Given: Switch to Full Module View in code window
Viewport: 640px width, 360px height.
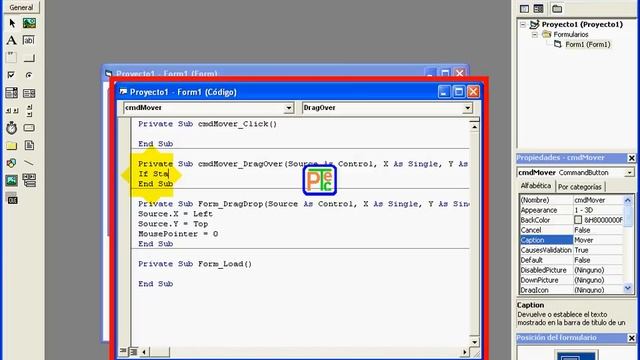Looking at the screenshot, I should 133,351.
